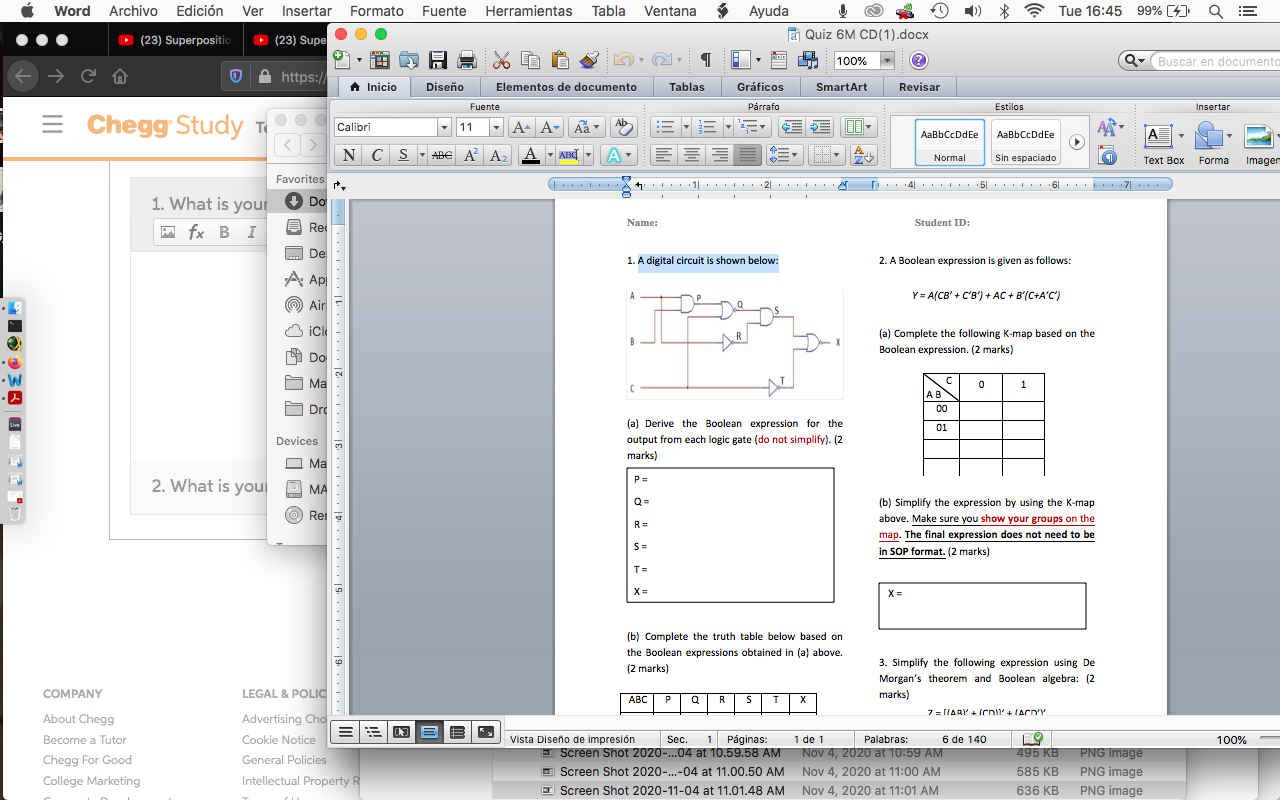Viewport: 1280px width, 800px height.
Task: Switch to Print Layout view button
Action: 429,732
